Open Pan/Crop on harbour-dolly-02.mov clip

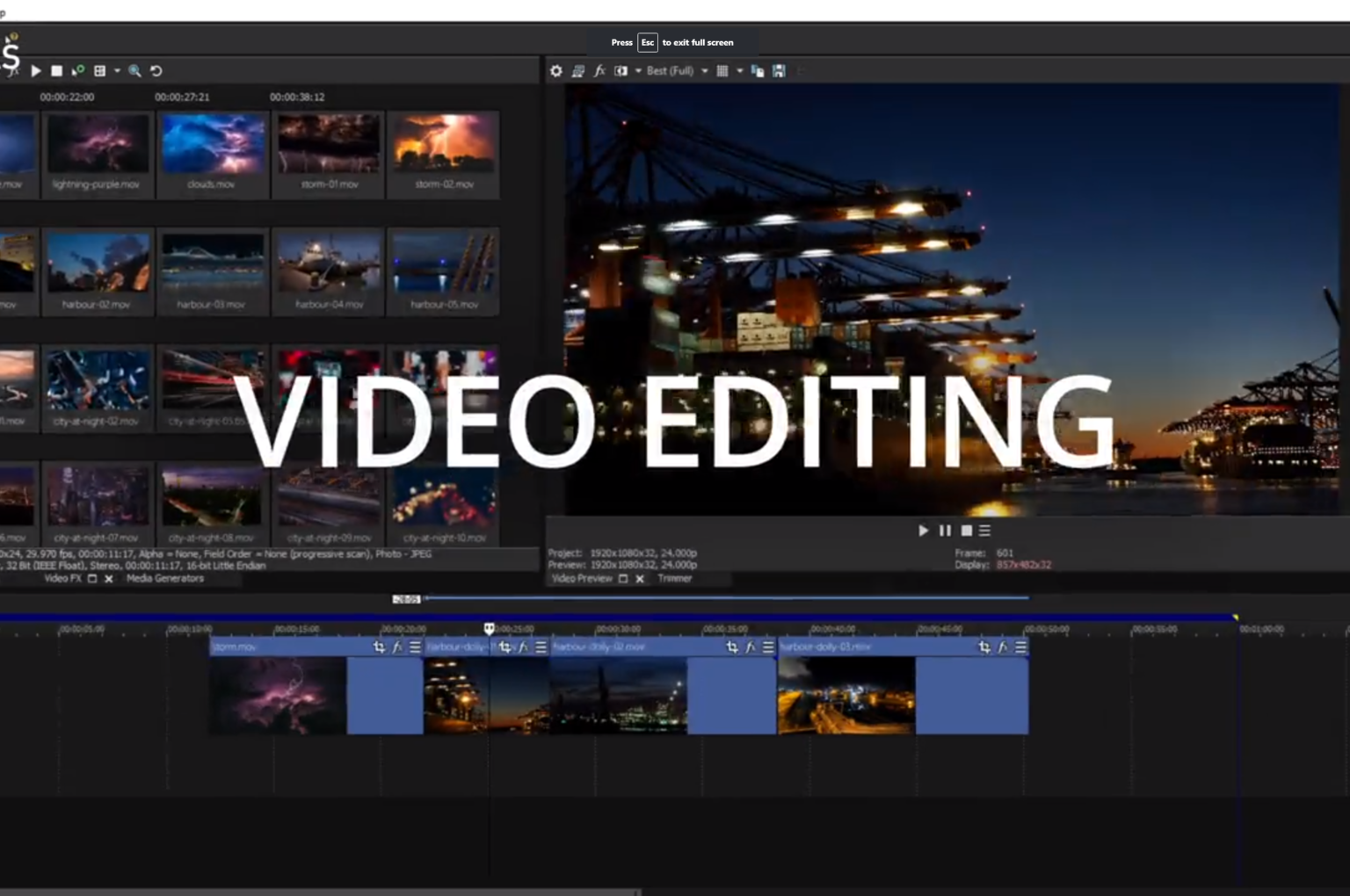pos(732,647)
